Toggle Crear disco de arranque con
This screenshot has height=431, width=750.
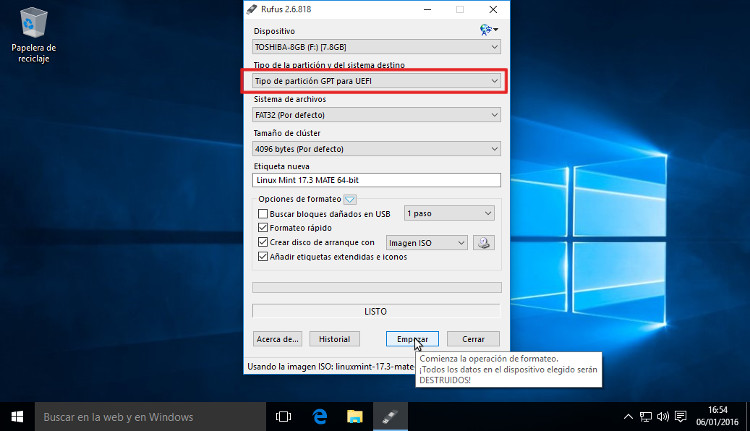pos(263,242)
